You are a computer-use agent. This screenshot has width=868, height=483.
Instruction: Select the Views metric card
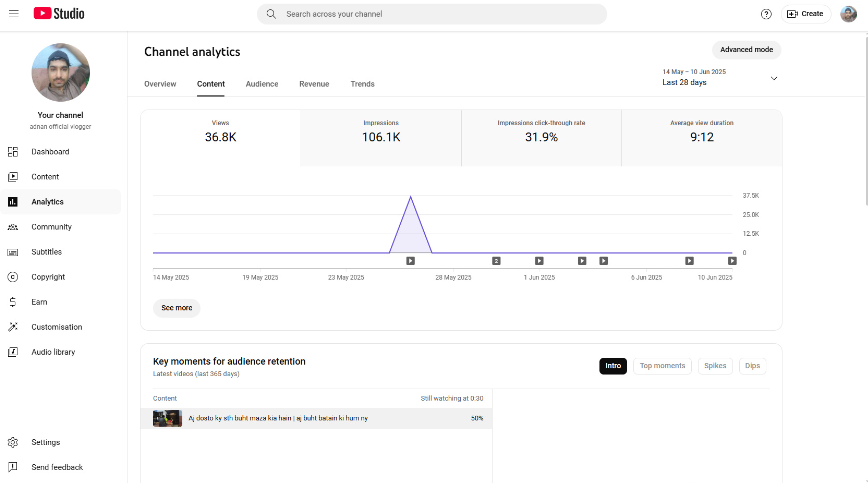pyautogui.click(x=220, y=138)
